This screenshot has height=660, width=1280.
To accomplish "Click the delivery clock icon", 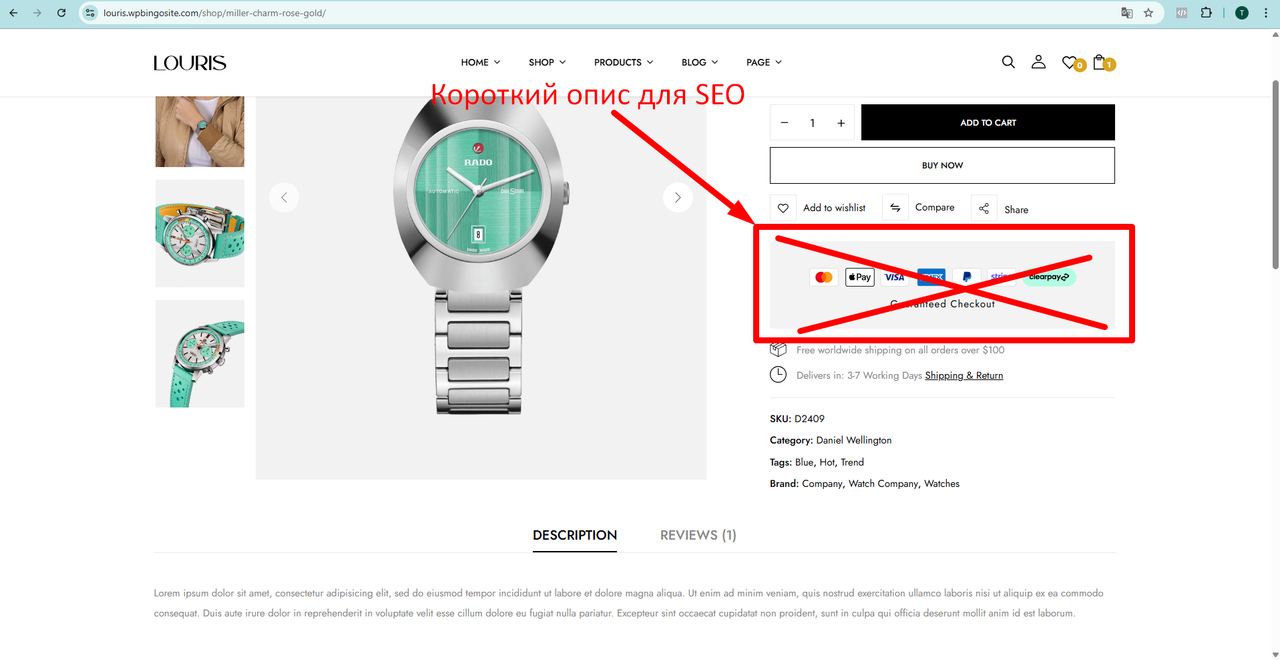I will pos(778,375).
